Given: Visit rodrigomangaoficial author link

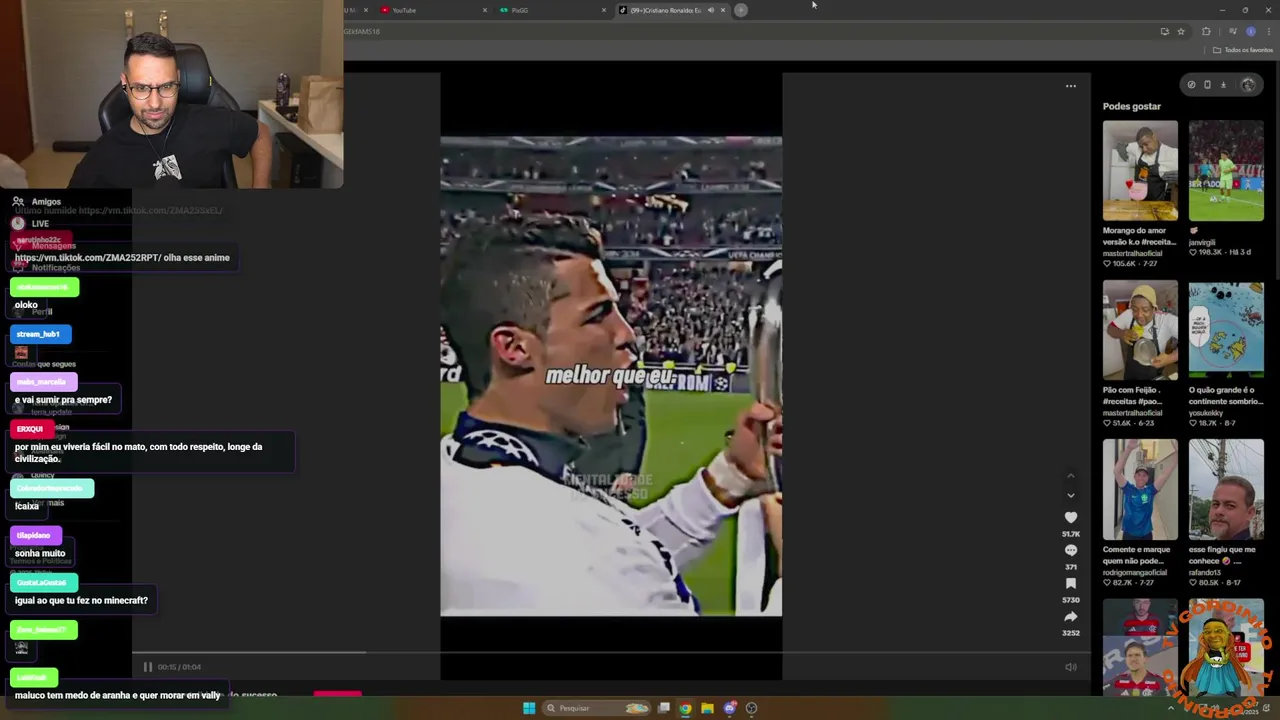Looking at the screenshot, I should (1135, 572).
